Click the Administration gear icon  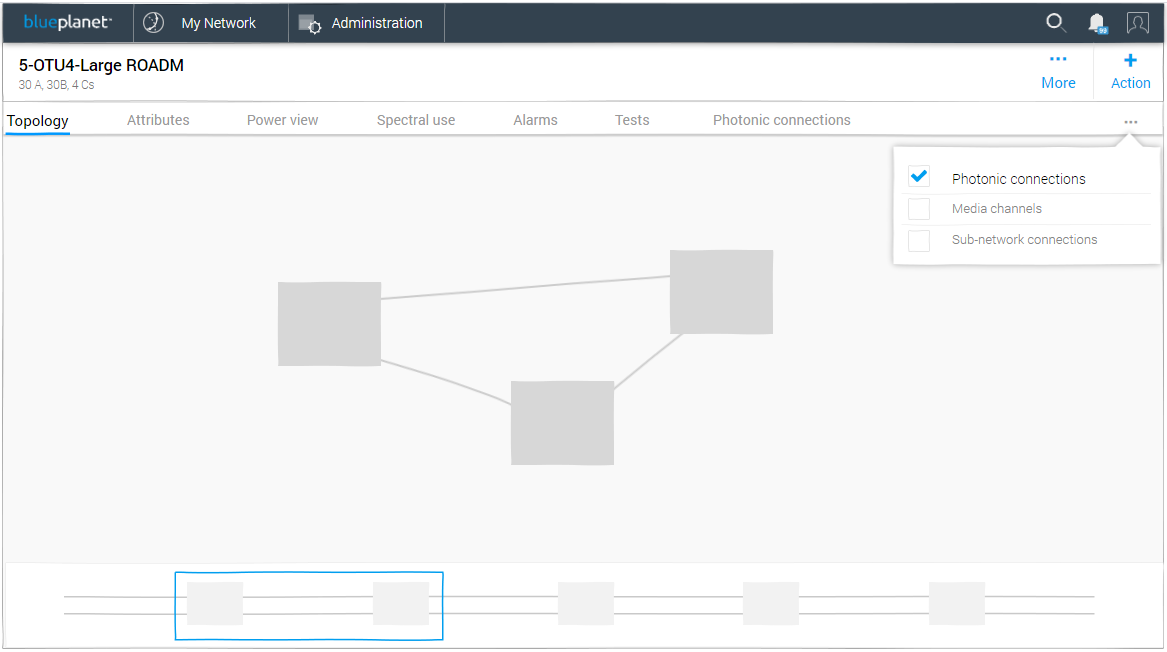point(310,24)
